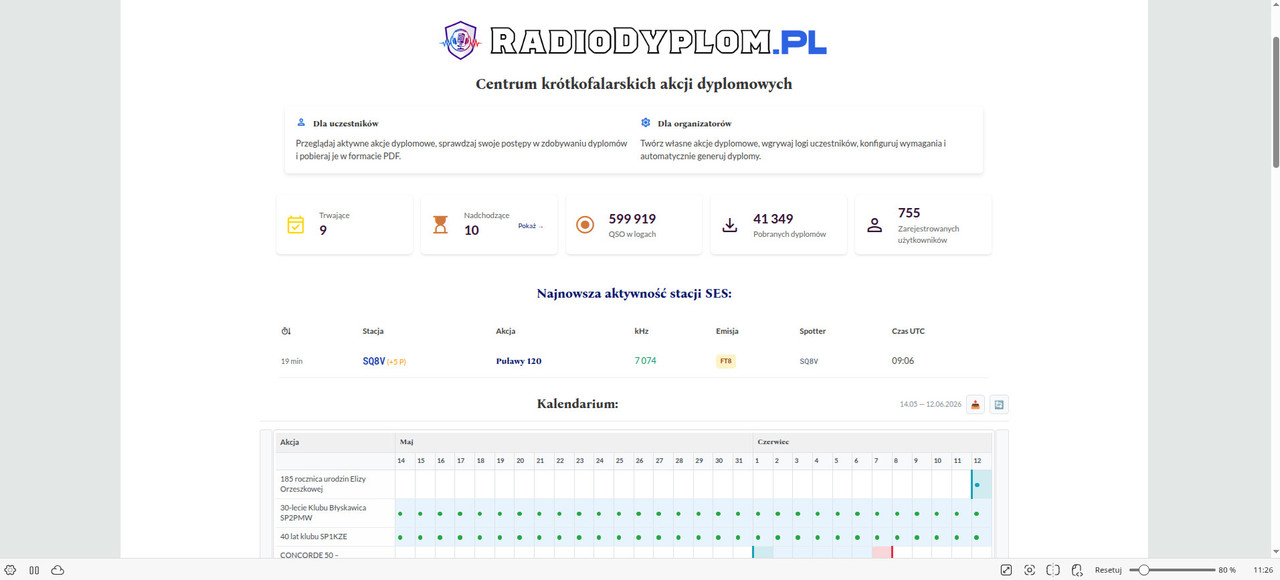
Task: Click the Trwające calendar check icon
Action: pyautogui.click(x=296, y=224)
